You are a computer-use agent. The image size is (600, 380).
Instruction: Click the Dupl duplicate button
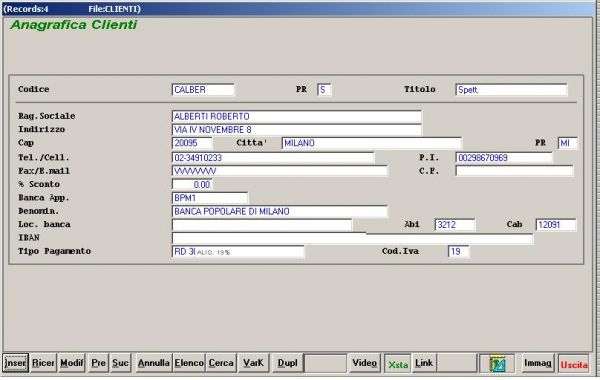(287, 363)
